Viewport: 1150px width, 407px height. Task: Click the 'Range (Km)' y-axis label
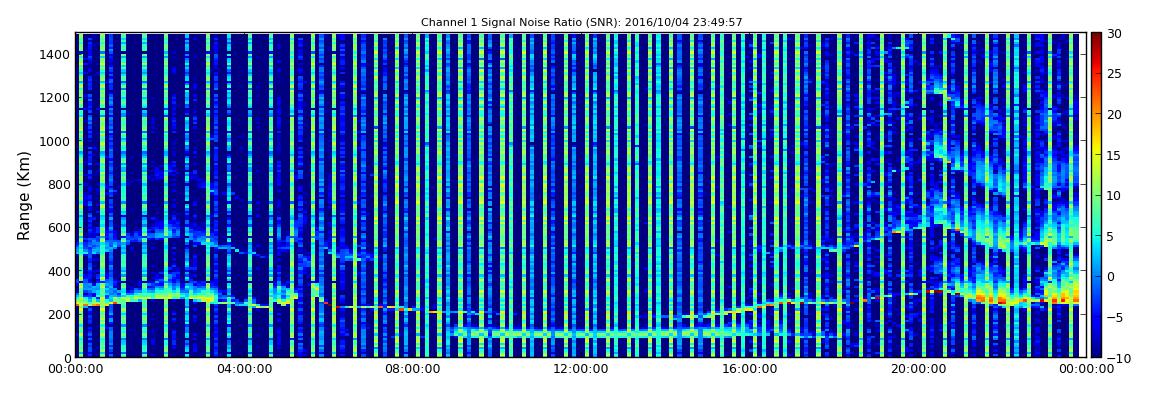point(24,196)
